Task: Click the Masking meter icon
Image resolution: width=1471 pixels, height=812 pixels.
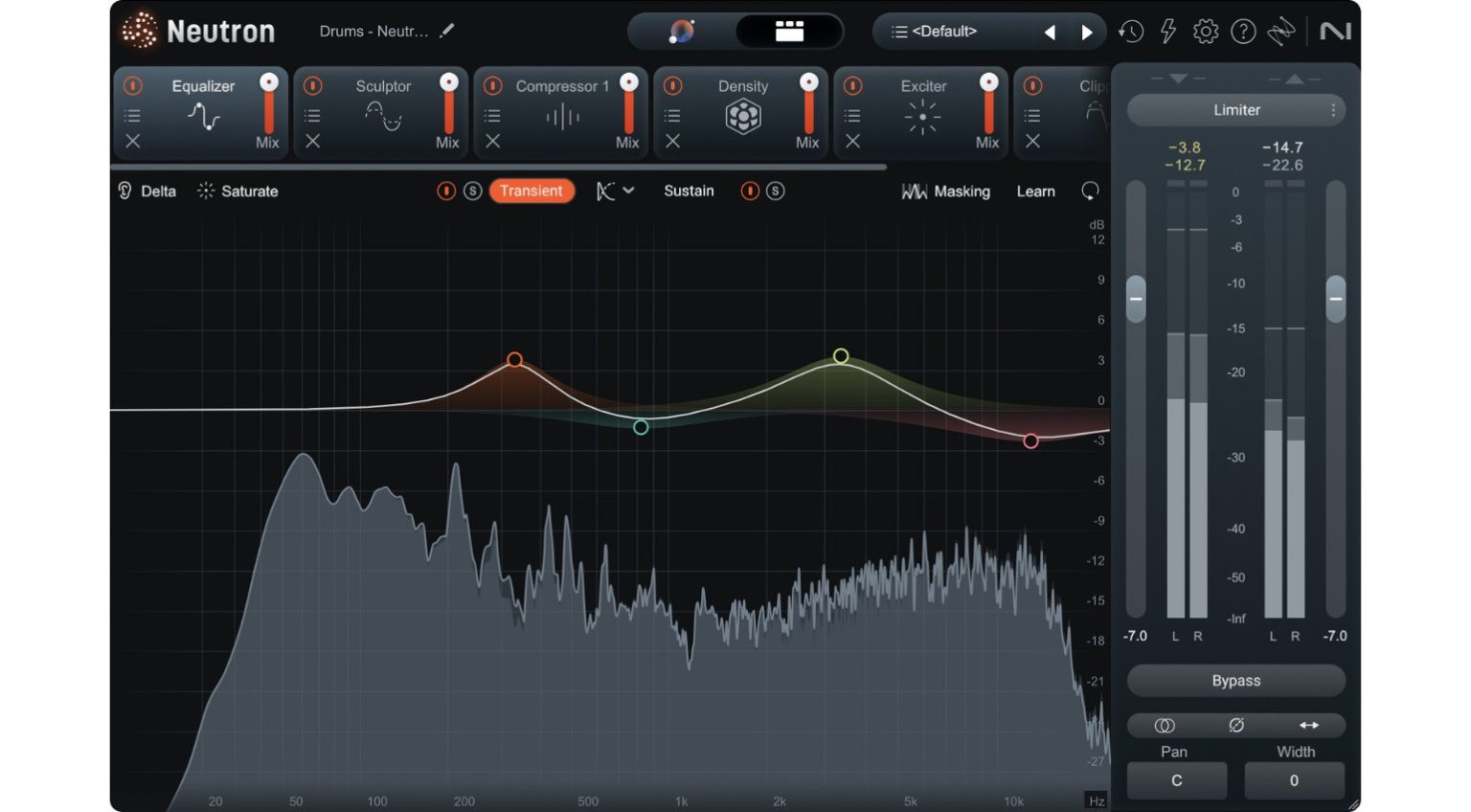Action: tap(916, 191)
